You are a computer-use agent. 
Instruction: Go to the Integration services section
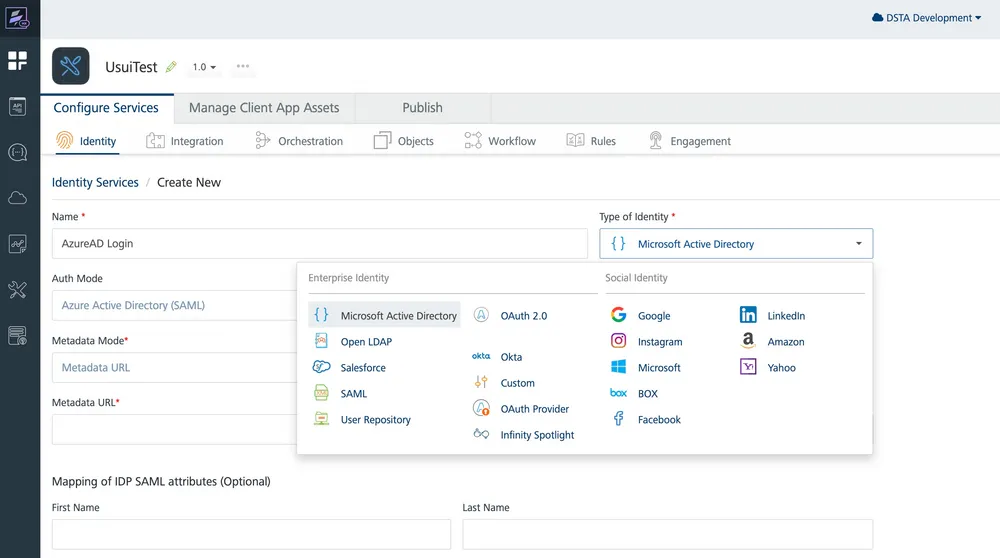[185, 141]
